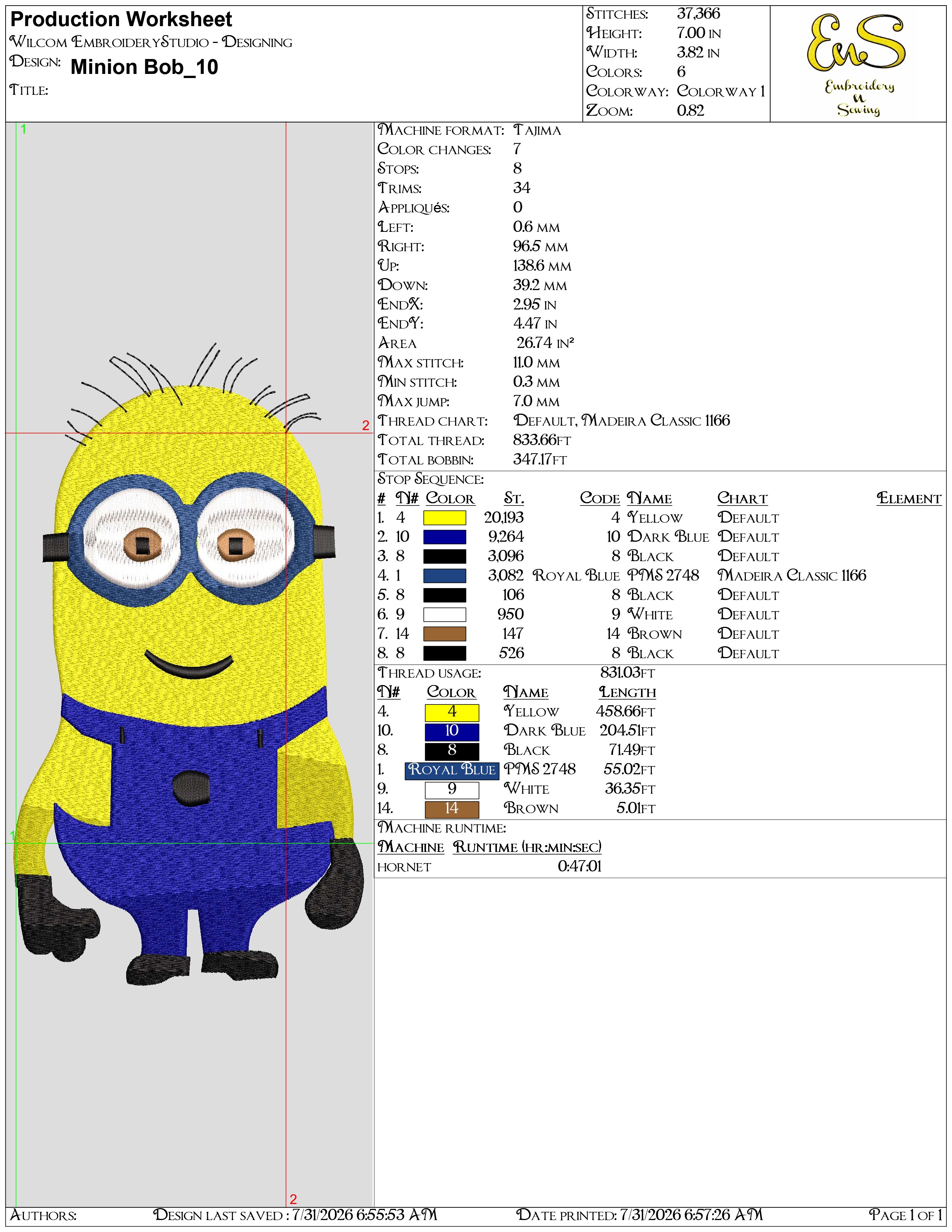The height and width of the screenshot is (1232, 952).
Task: Click the 'Length' column header
Action: (x=628, y=693)
